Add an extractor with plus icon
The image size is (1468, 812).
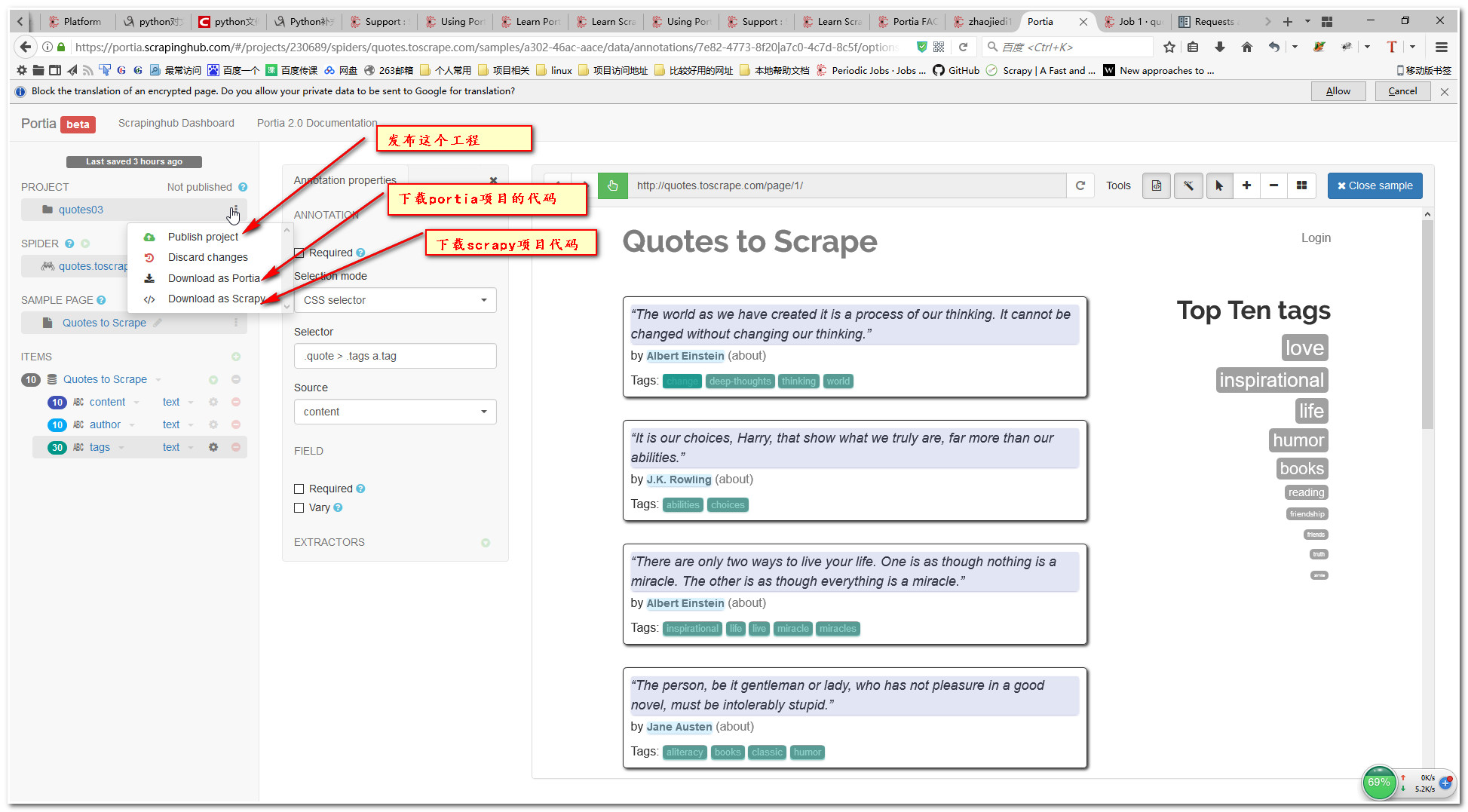click(486, 542)
